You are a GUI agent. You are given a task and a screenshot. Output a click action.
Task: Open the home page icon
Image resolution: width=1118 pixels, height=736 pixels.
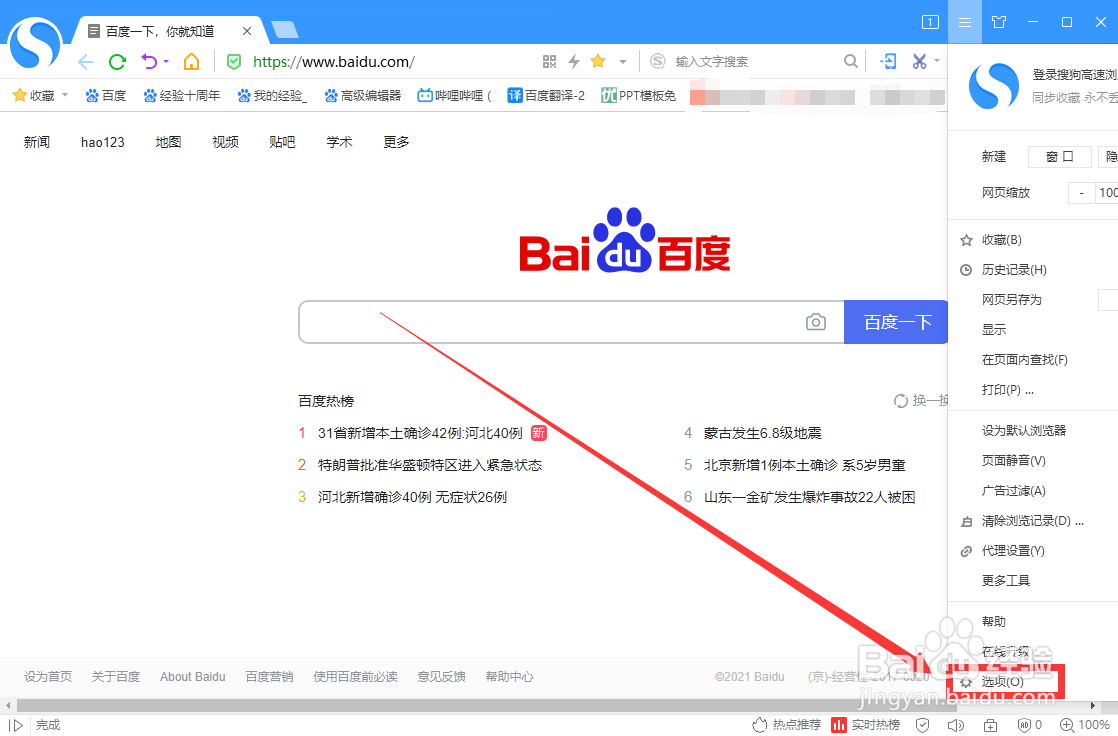[x=192, y=61]
